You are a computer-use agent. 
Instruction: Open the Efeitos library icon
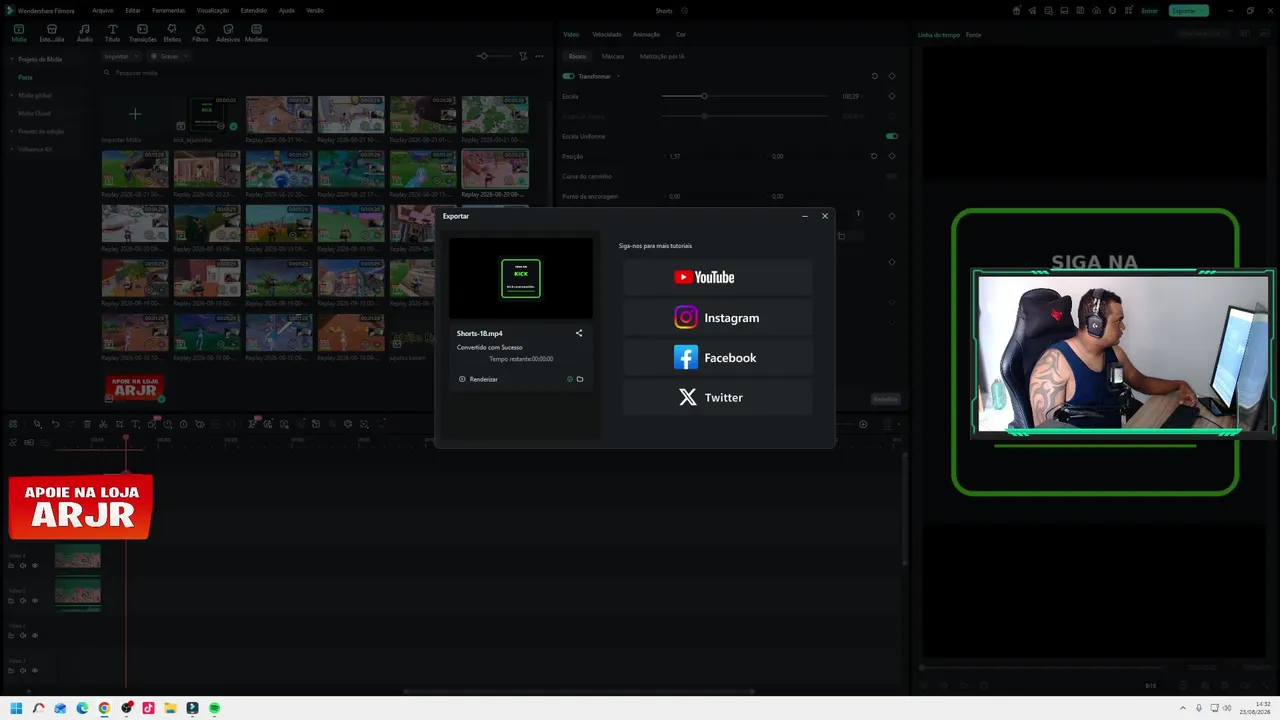[172, 33]
